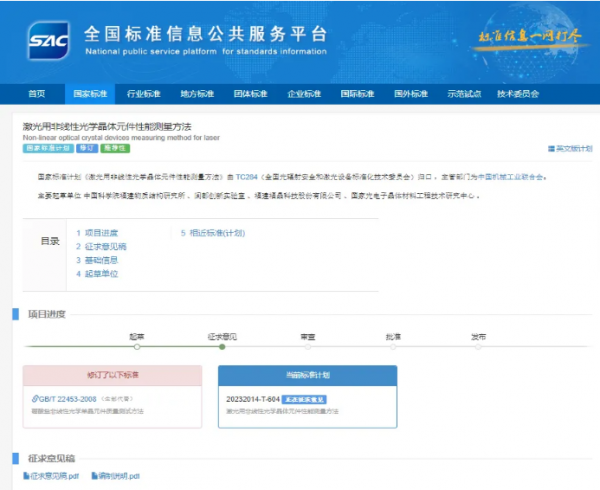Click the 修订 tag badge

[86, 148]
